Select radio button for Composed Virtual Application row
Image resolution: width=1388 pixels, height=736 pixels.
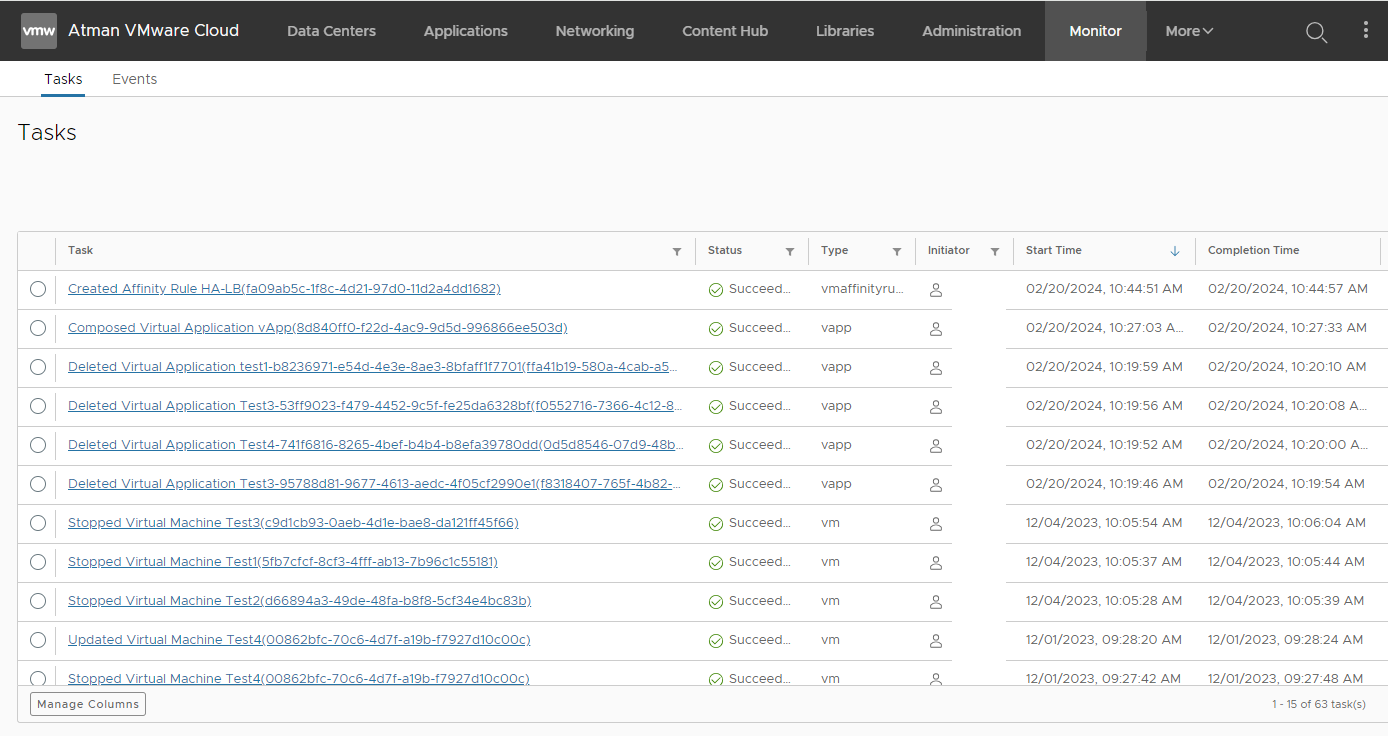tap(38, 328)
